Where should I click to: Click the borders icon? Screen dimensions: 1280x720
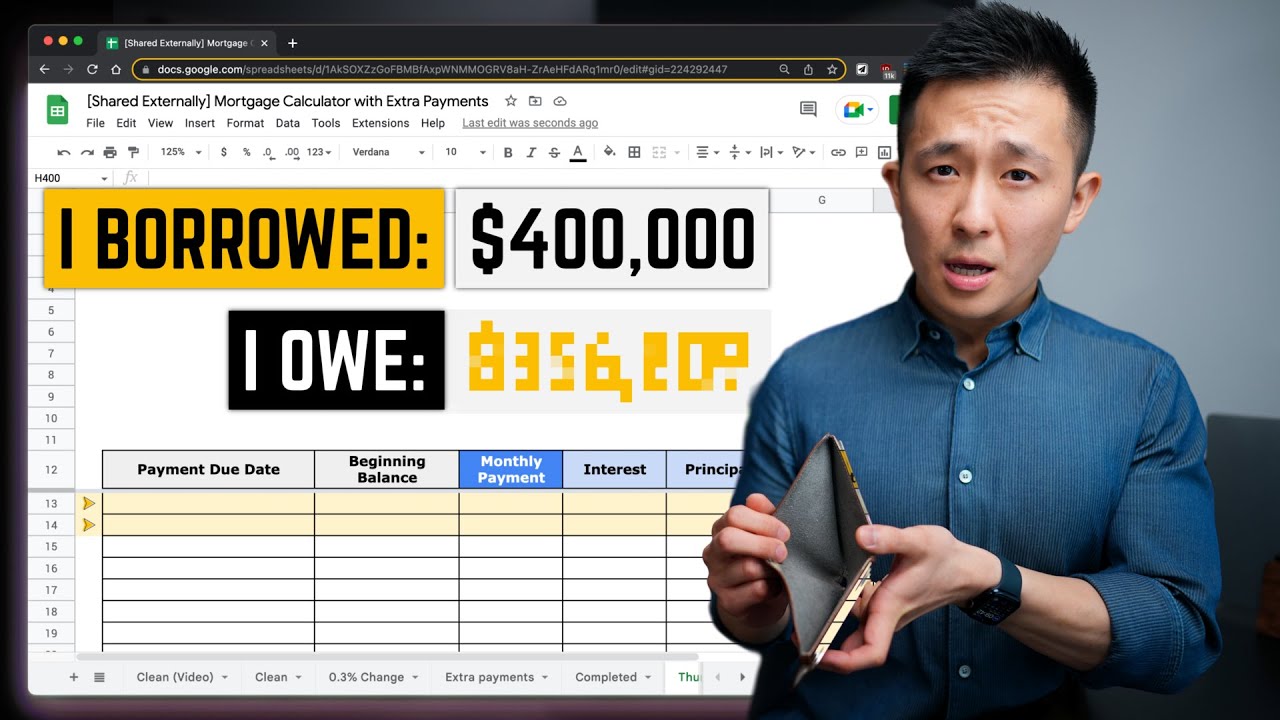click(x=633, y=152)
